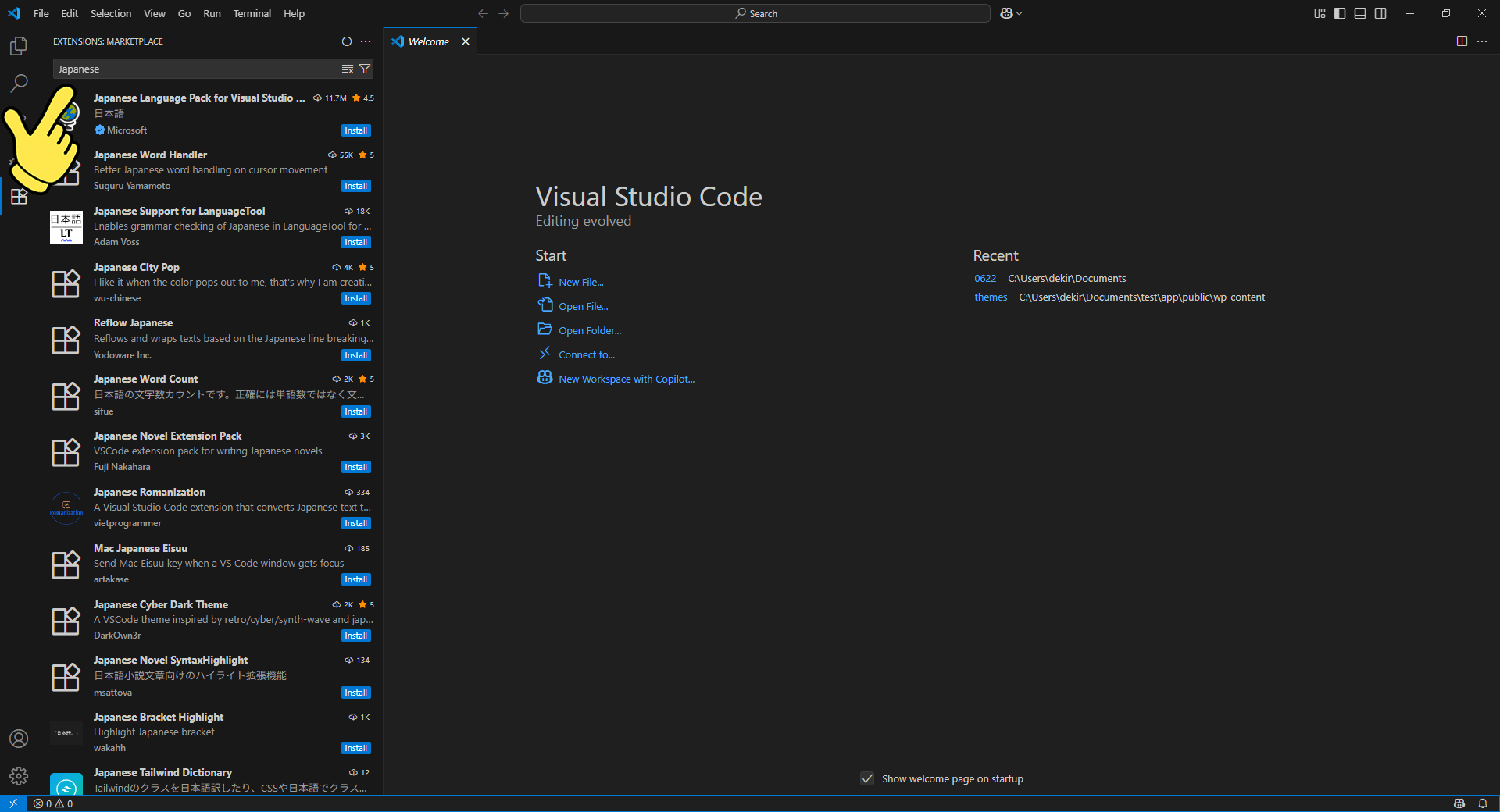Show errors and warnings in status bar

click(x=53, y=803)
